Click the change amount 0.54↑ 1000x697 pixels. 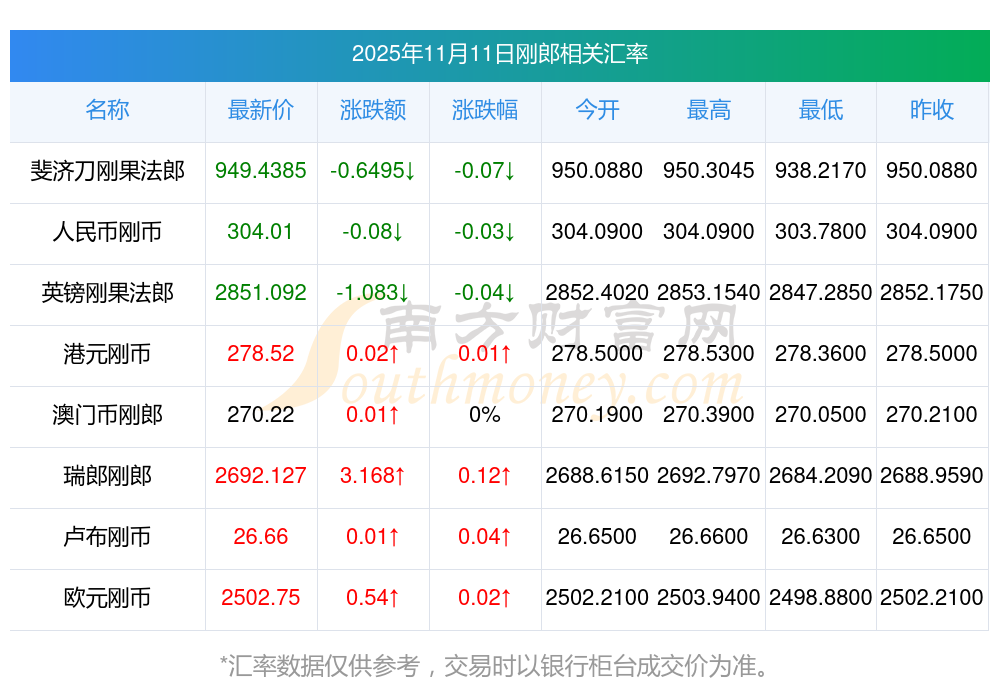coord(372,598)
